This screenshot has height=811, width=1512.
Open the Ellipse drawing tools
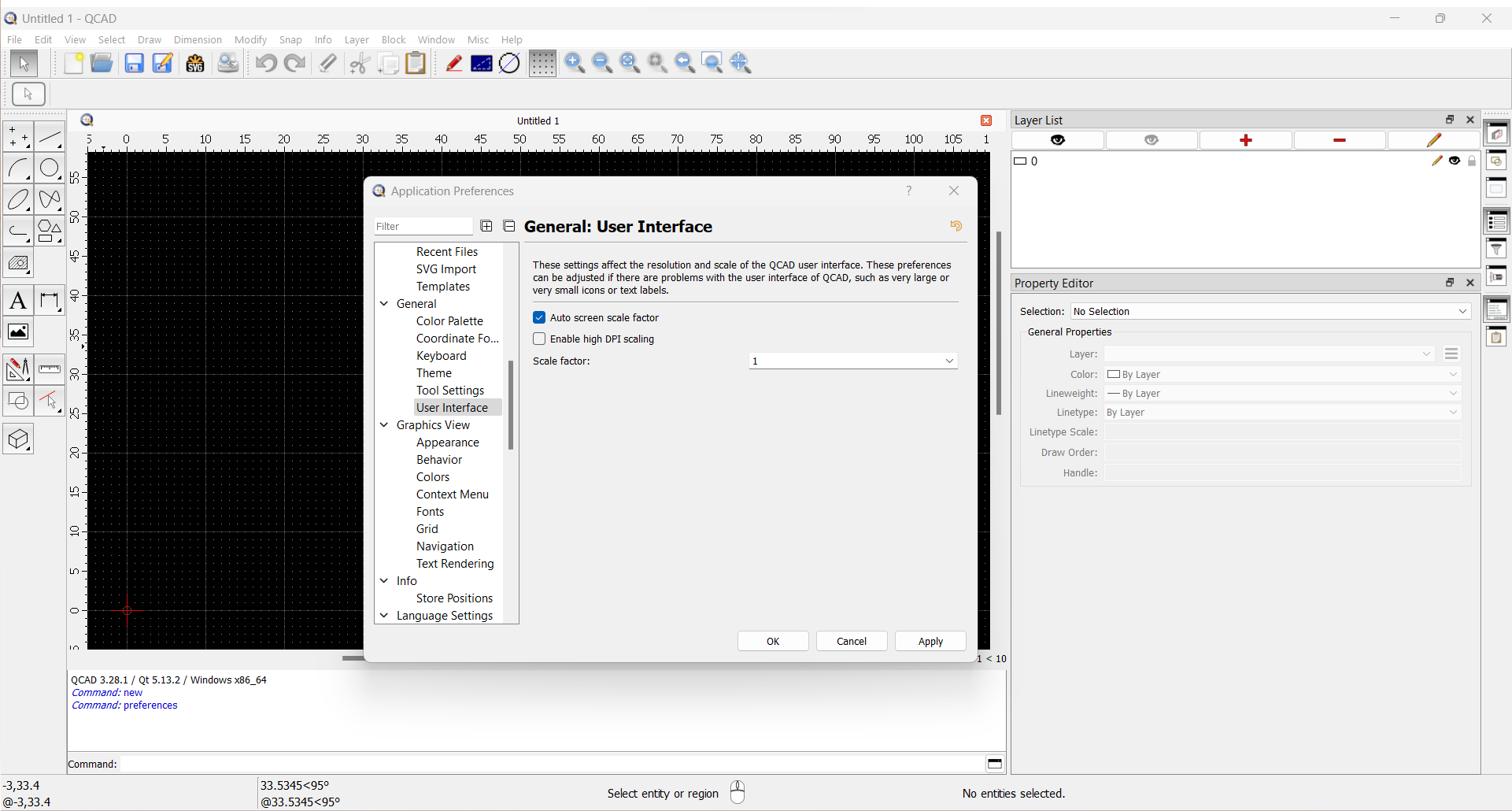click(18, 199)
